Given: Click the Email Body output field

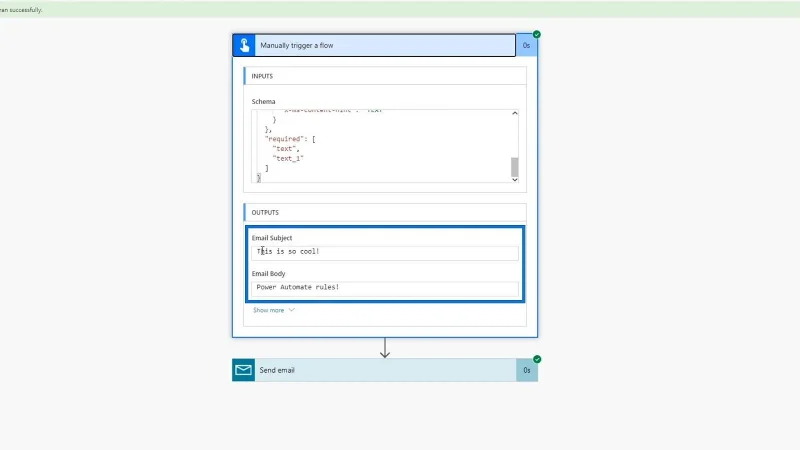Looking at the screenshot, I should 385,288.
